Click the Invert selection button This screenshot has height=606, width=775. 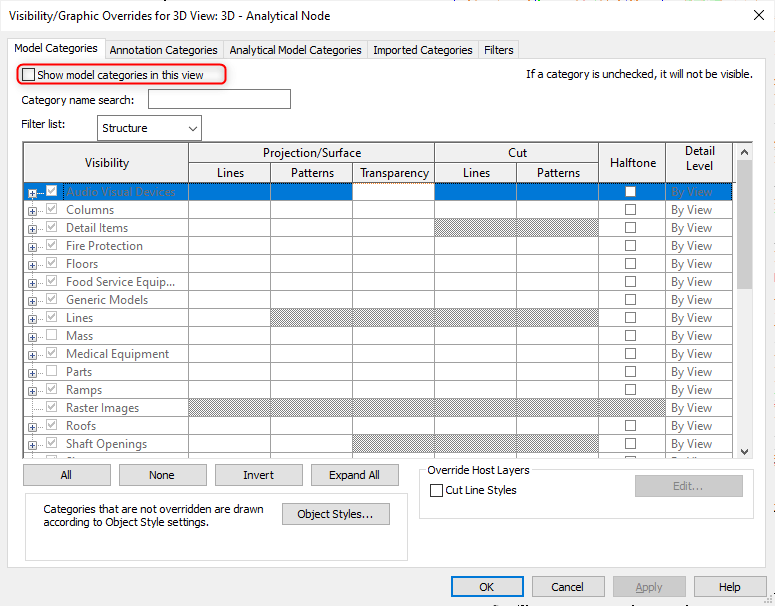258,475
